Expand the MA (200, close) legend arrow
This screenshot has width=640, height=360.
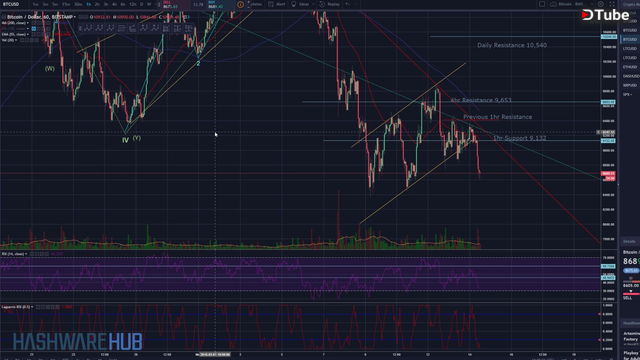pos(28,23)
